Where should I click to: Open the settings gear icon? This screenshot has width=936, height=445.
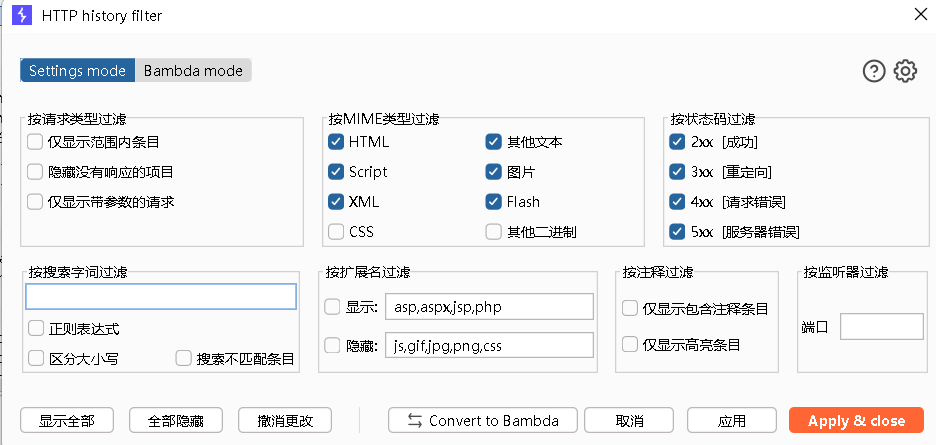pos(905,71)
